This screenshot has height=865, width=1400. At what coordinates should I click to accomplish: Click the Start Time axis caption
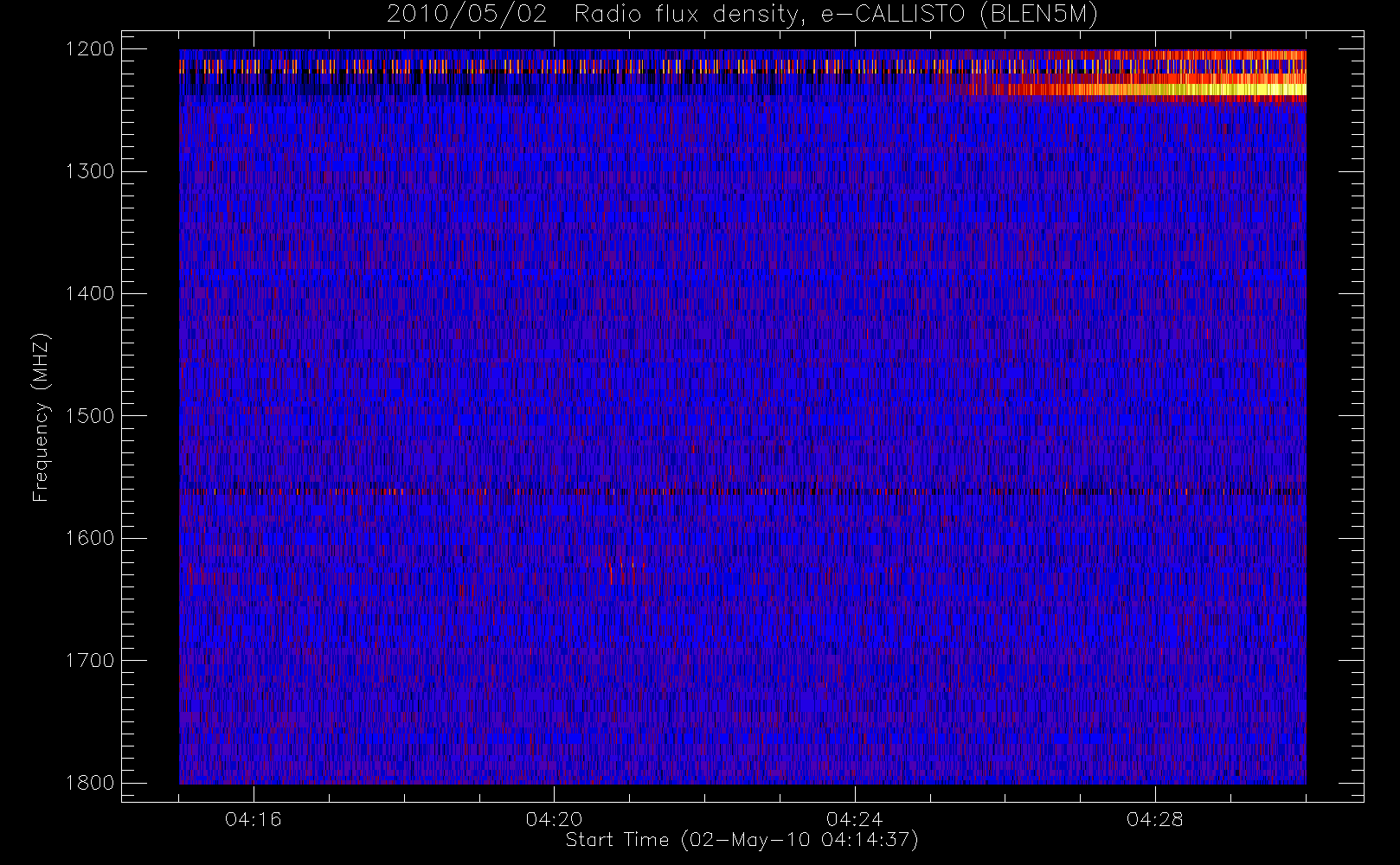pyautogui.click(x=742, y=840)
